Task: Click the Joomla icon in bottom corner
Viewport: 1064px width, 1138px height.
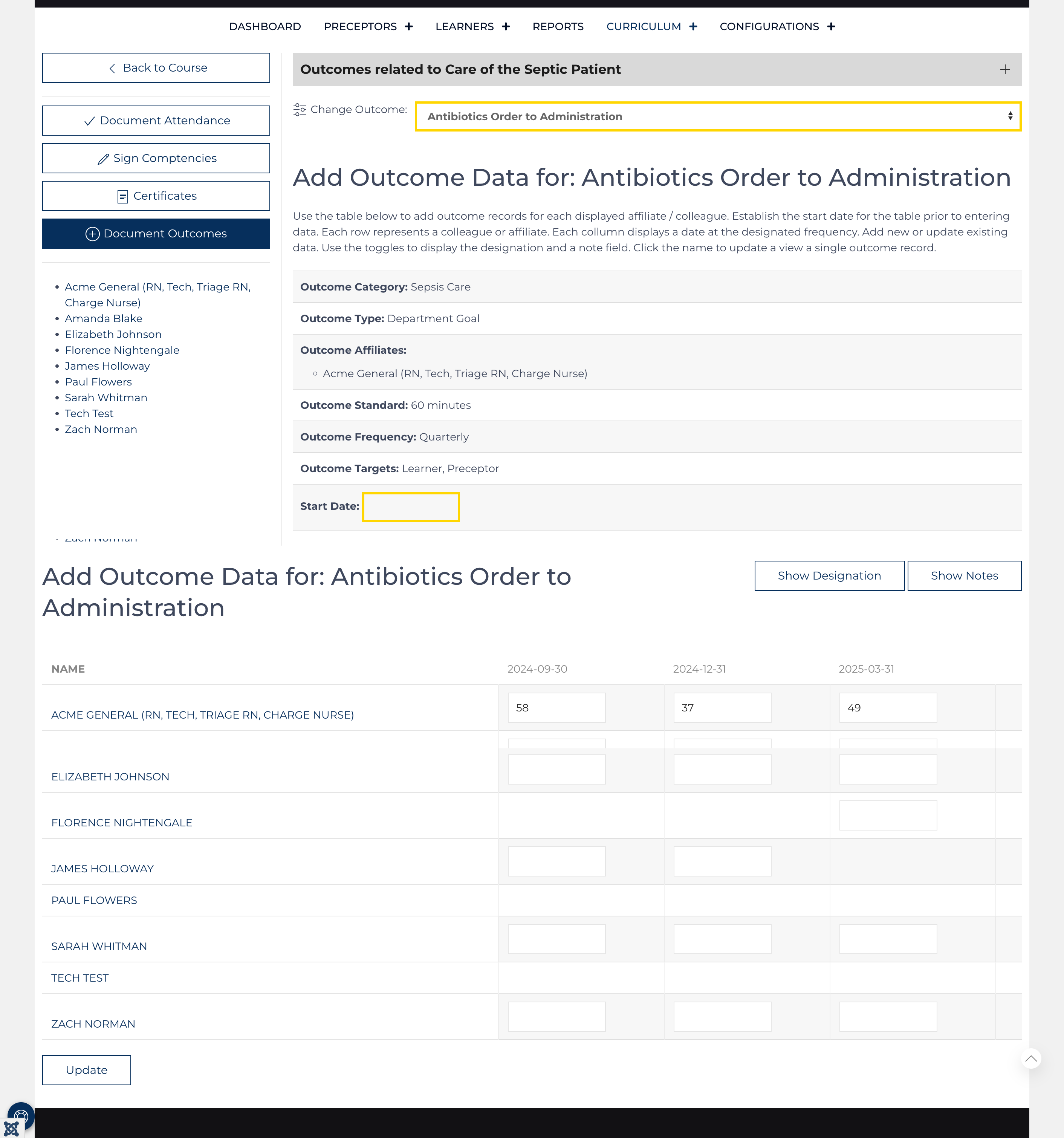Action: coord(11,1128)
